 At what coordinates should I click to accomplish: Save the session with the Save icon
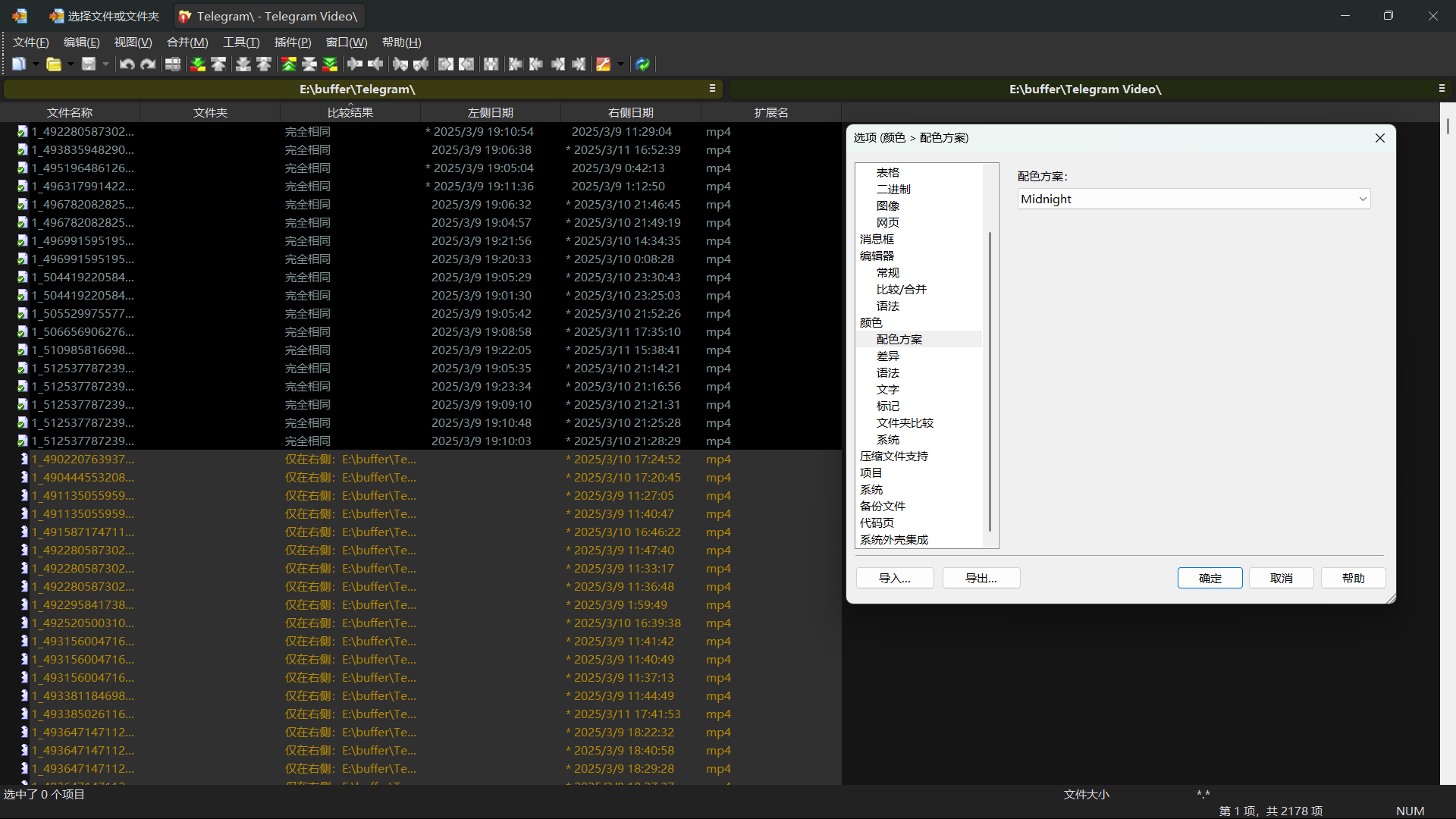[89, 64]
